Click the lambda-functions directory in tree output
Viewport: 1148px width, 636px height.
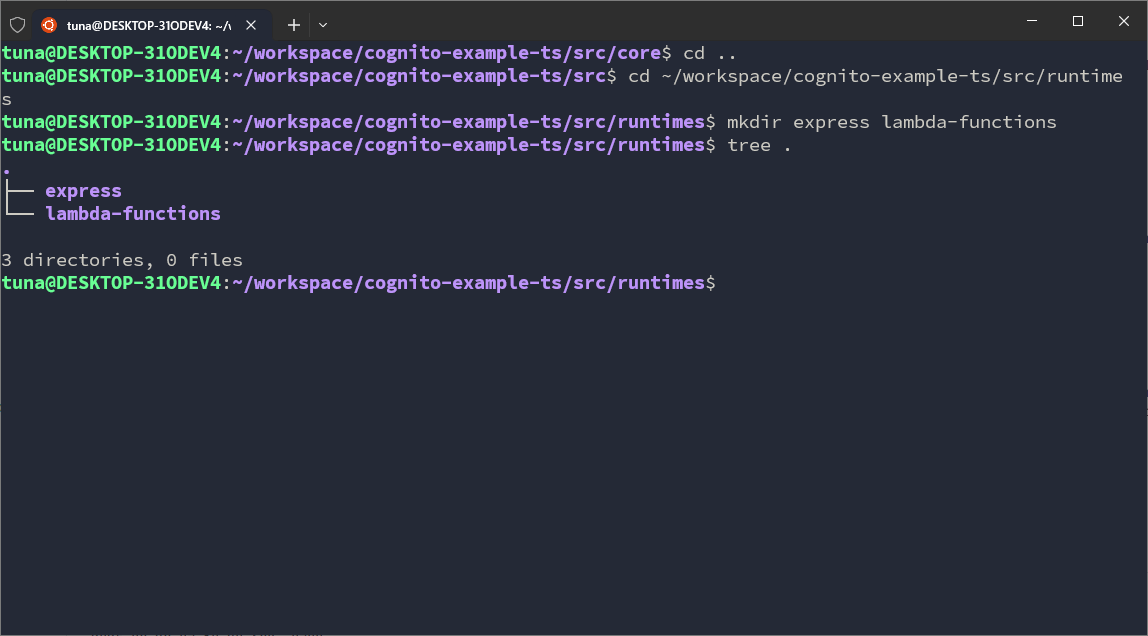(x=133, y=214)
